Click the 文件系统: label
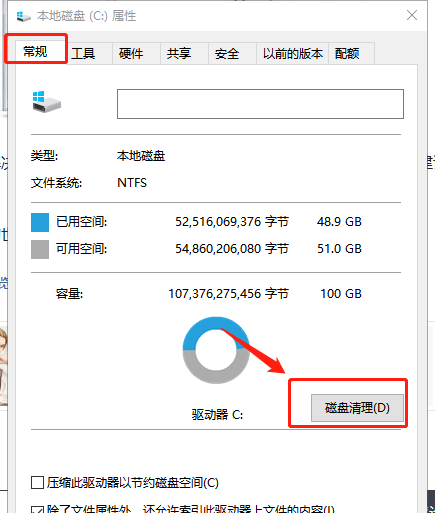Image resolution: width=435 pixels, height=513 pixels. pyautogui.click(x=56, y=183)
